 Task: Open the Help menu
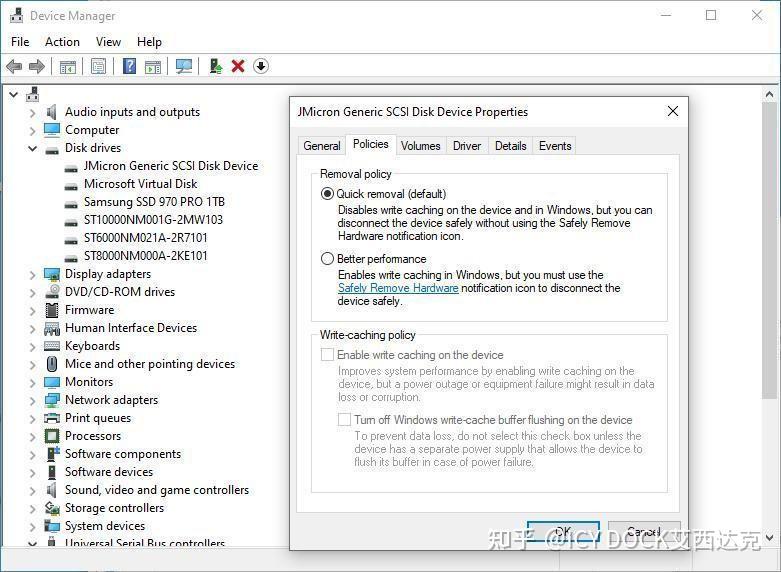click(x=149, y=42)
